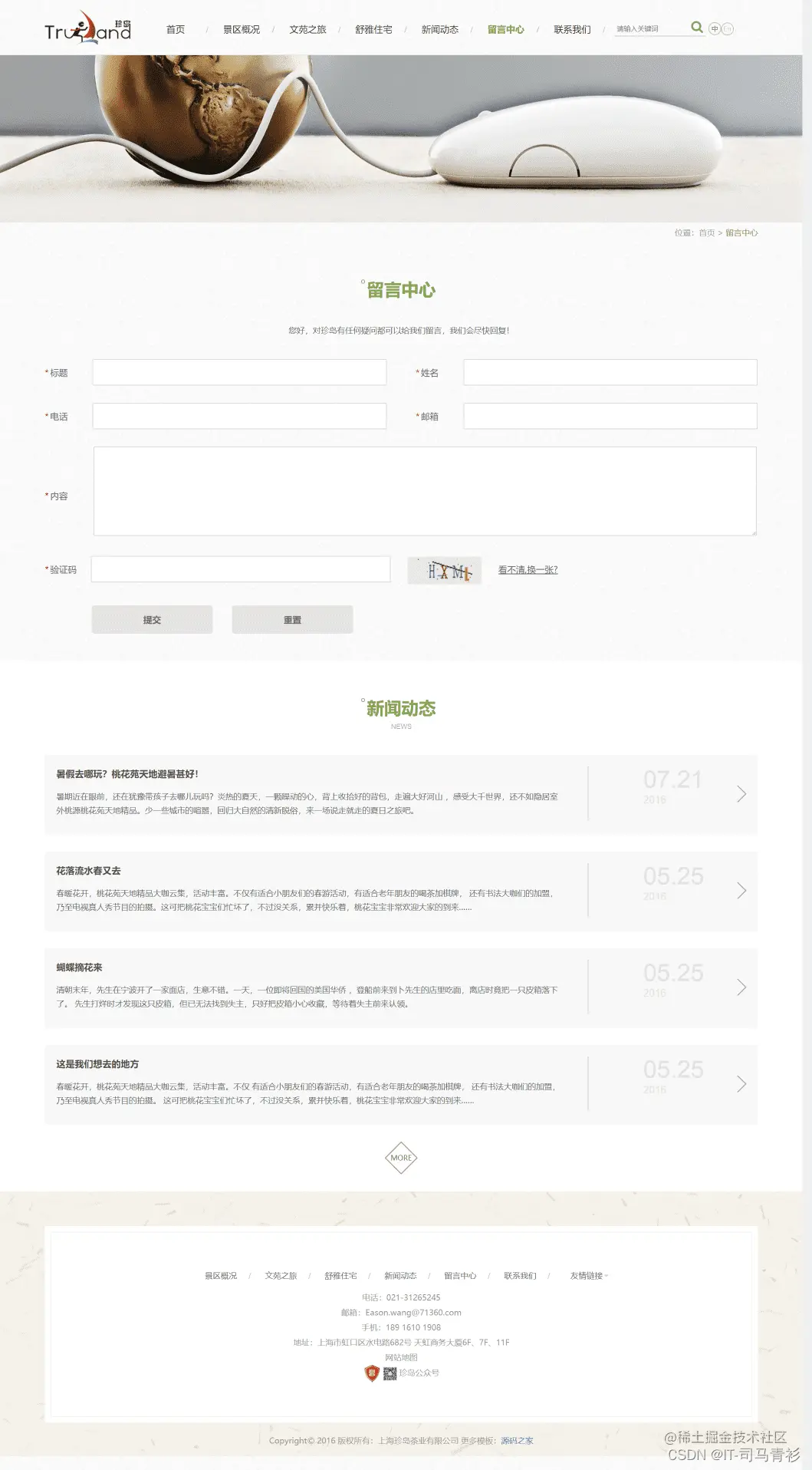Switch language to English (En)

tap(728, 29)
